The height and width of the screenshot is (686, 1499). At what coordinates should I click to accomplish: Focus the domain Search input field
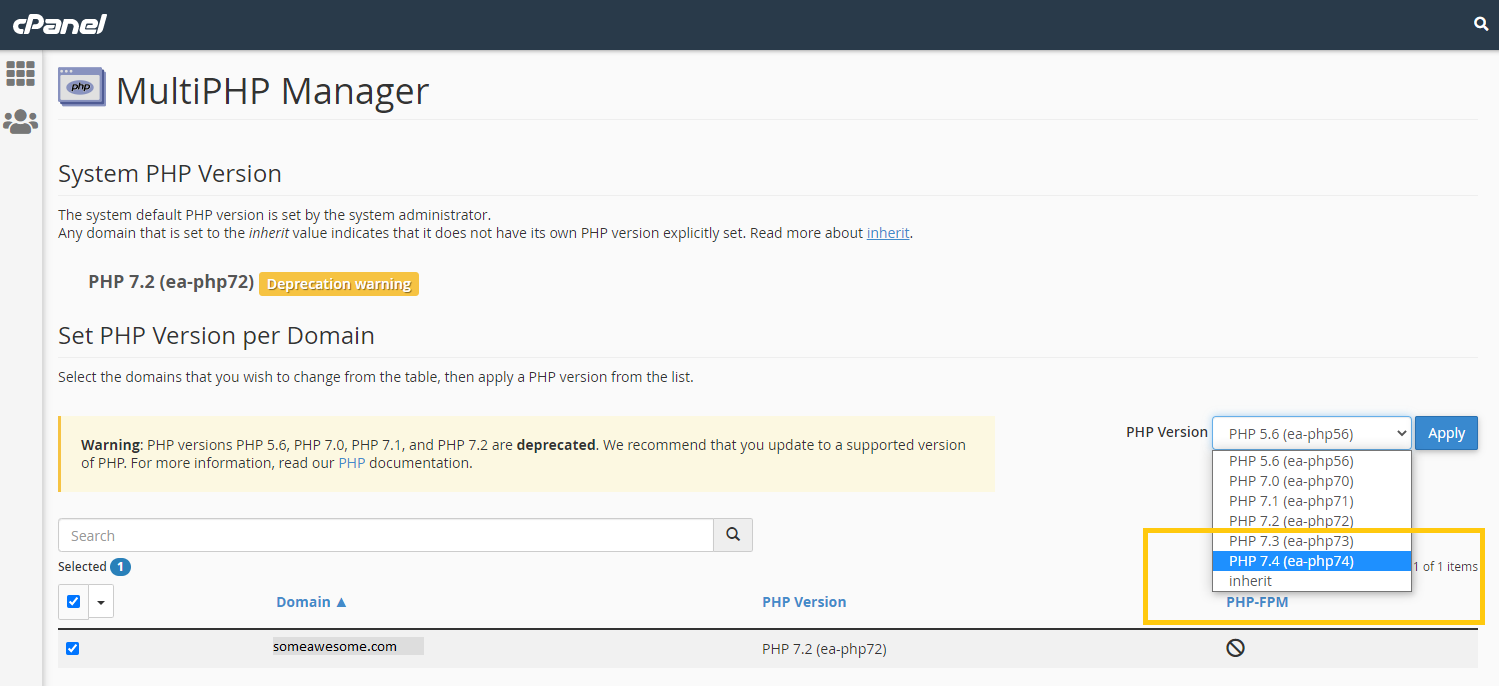click(x=385, y=535)
